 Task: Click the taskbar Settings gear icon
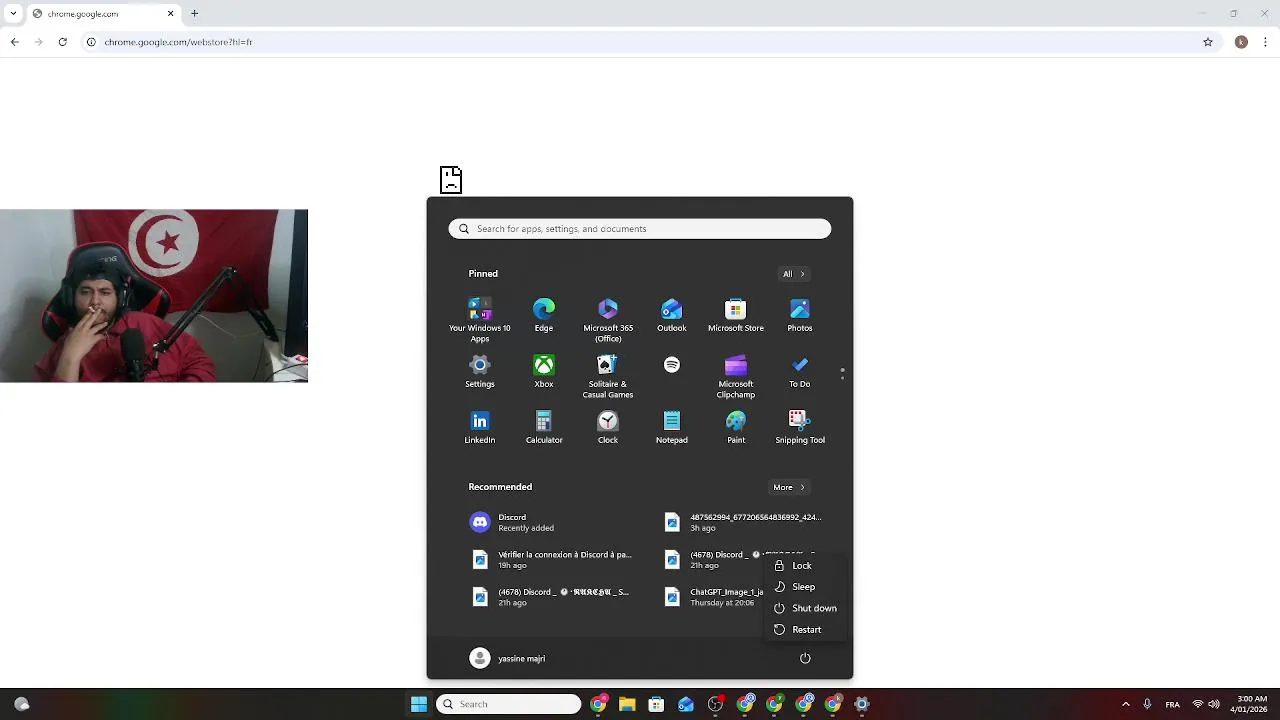(862, 704)
